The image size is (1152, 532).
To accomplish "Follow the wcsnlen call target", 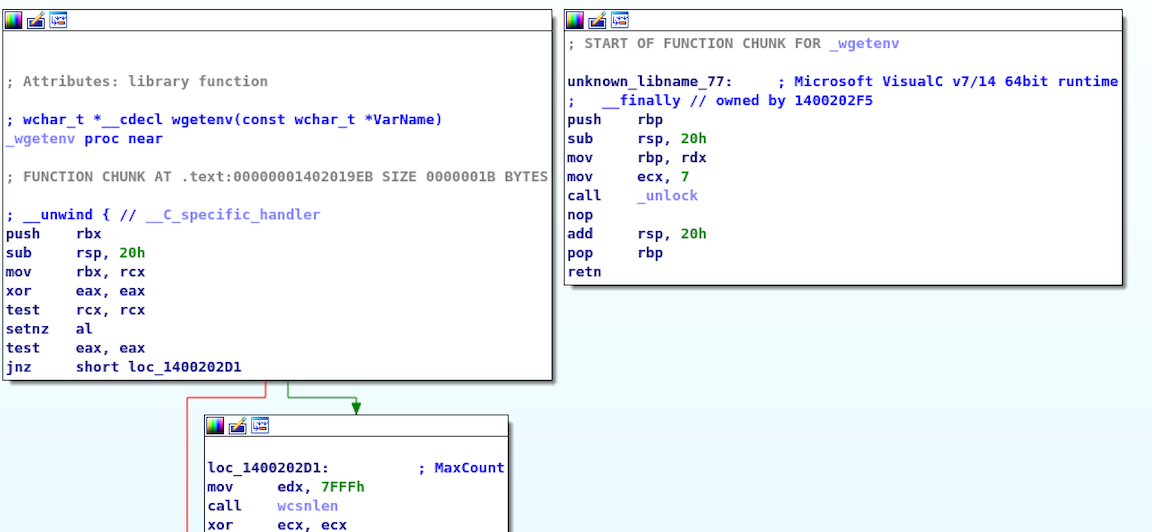I will [x=308, y=506].
